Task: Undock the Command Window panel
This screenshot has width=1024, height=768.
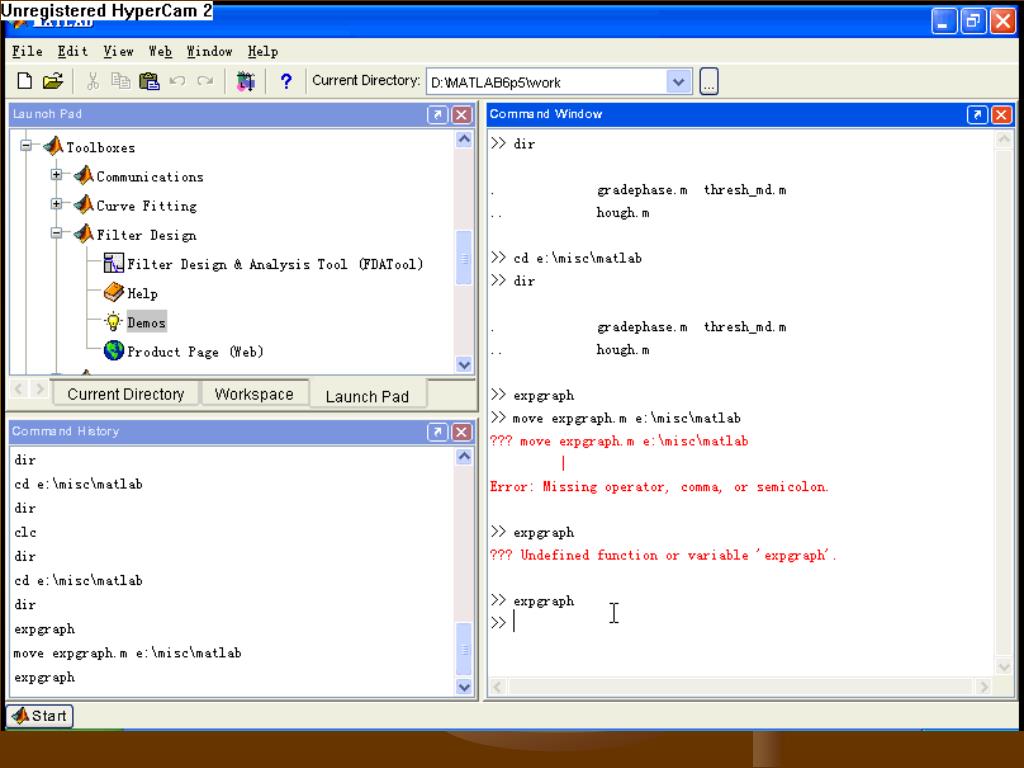Action: [977, 115]
